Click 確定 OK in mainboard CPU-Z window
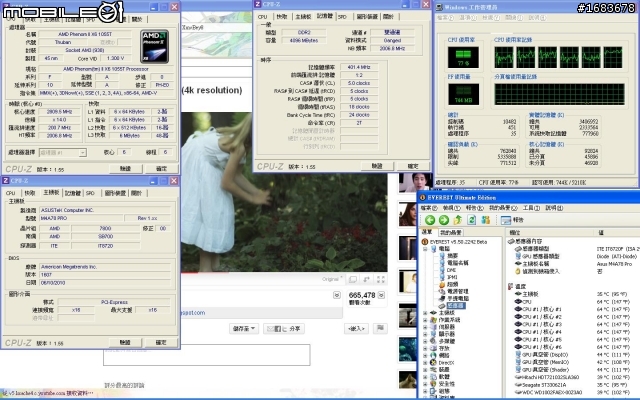The image size is (640, 400). (161, 342)
